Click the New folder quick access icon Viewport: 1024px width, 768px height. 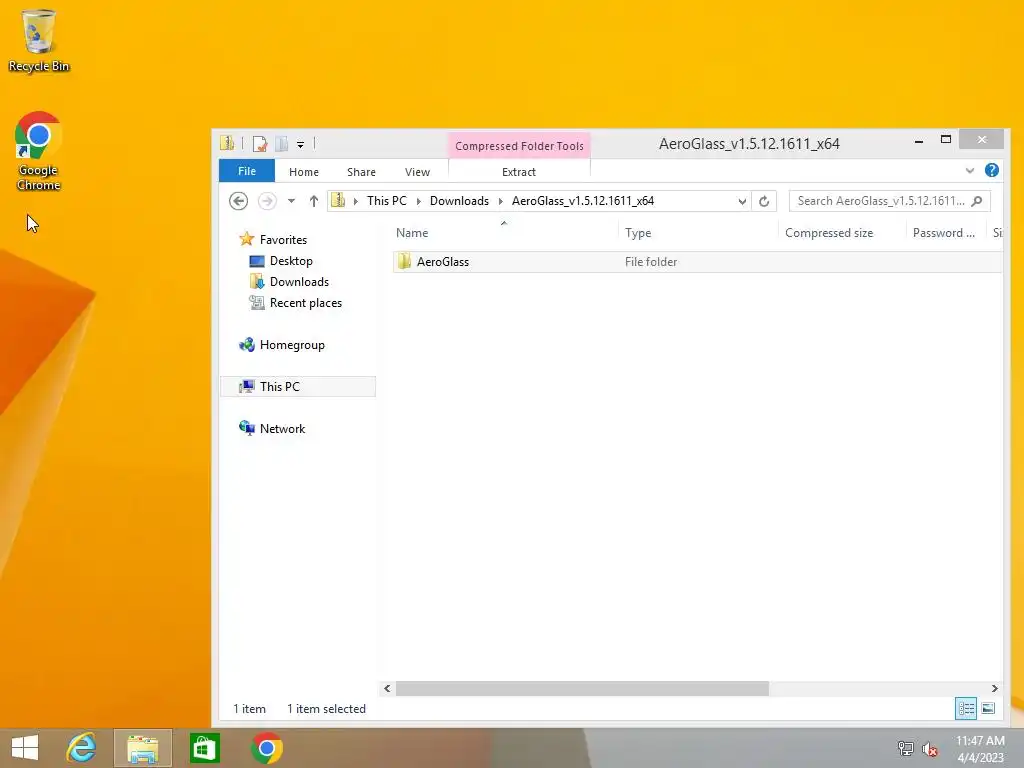[281, 144]
